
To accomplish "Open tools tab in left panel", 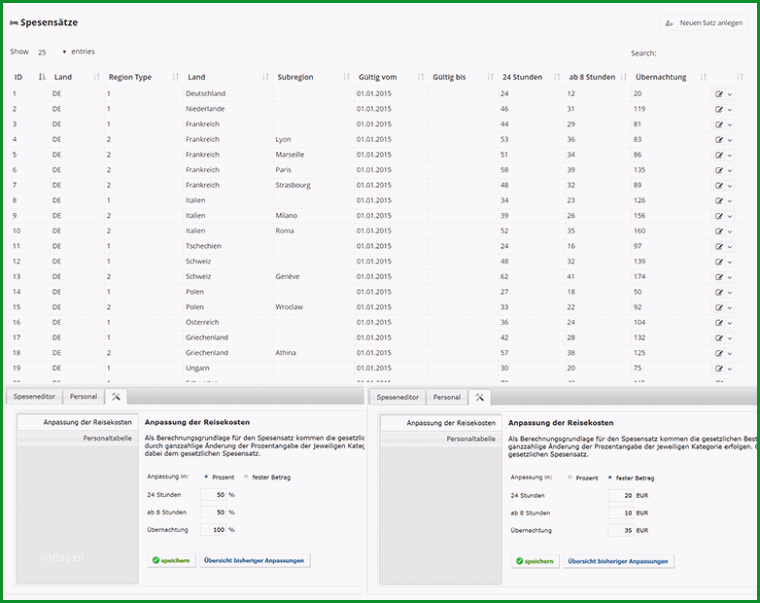I will pos(116,397).
